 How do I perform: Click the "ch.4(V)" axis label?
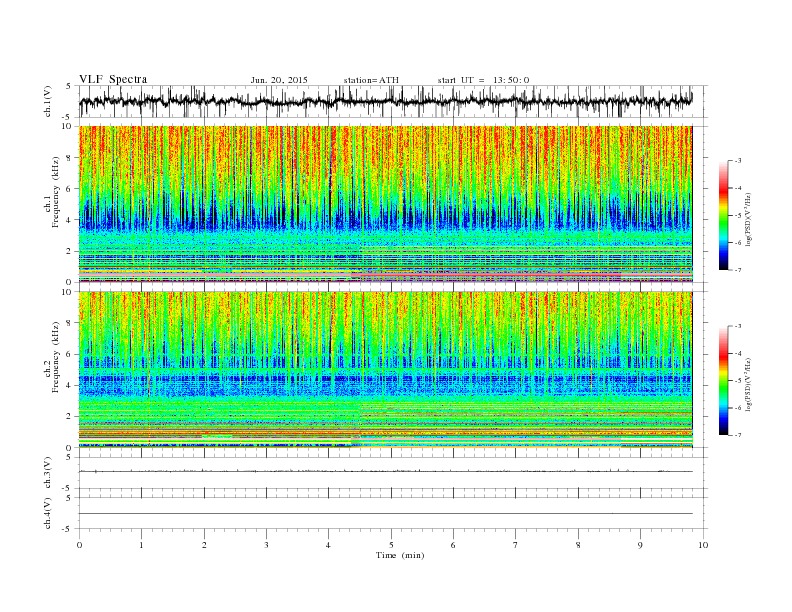[47, 513]
